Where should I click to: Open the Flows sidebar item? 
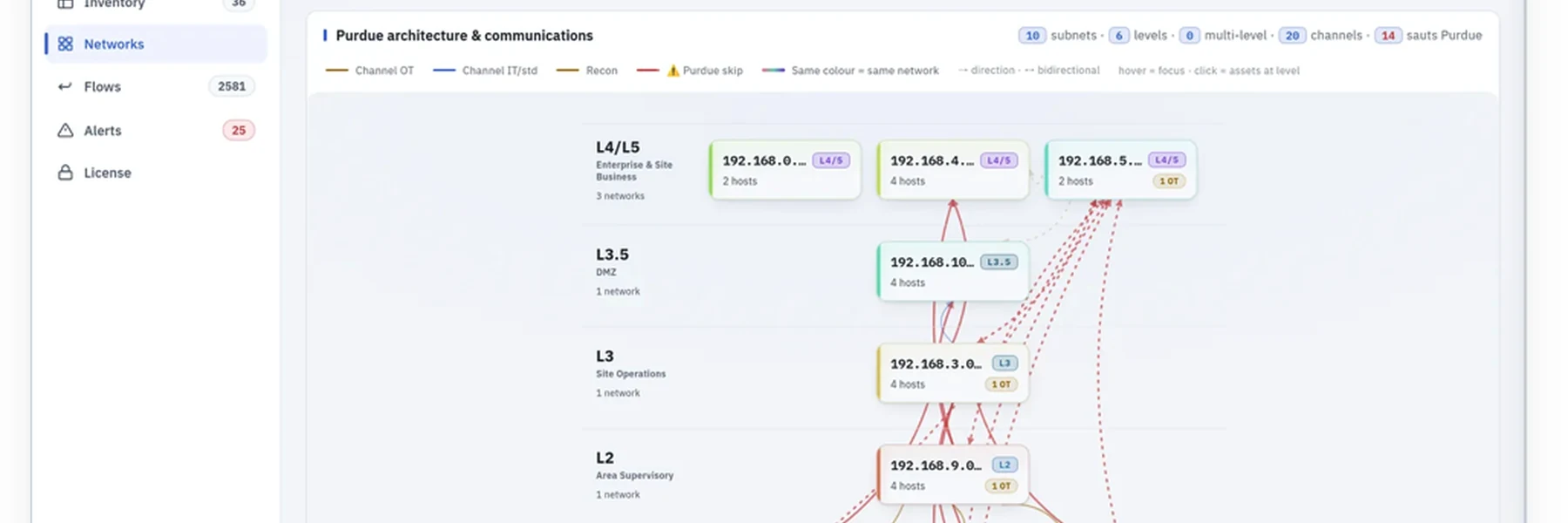pyautogui.click(x=156, y=86)
